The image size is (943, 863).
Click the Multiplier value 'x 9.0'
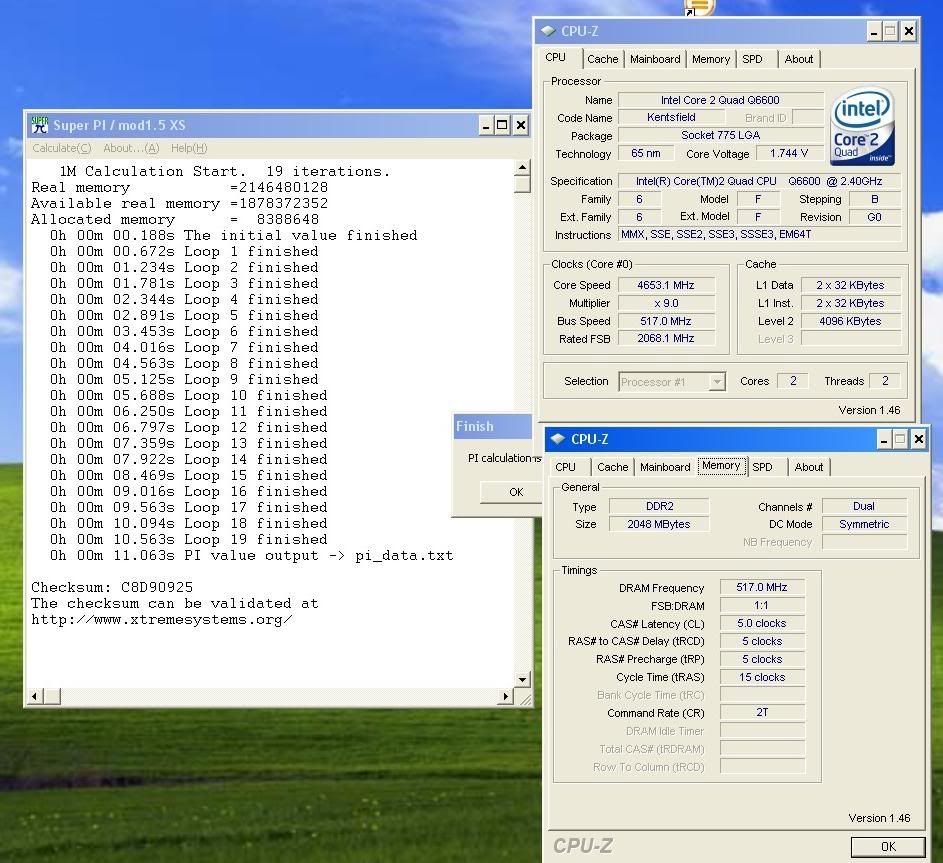pos(666,303)
